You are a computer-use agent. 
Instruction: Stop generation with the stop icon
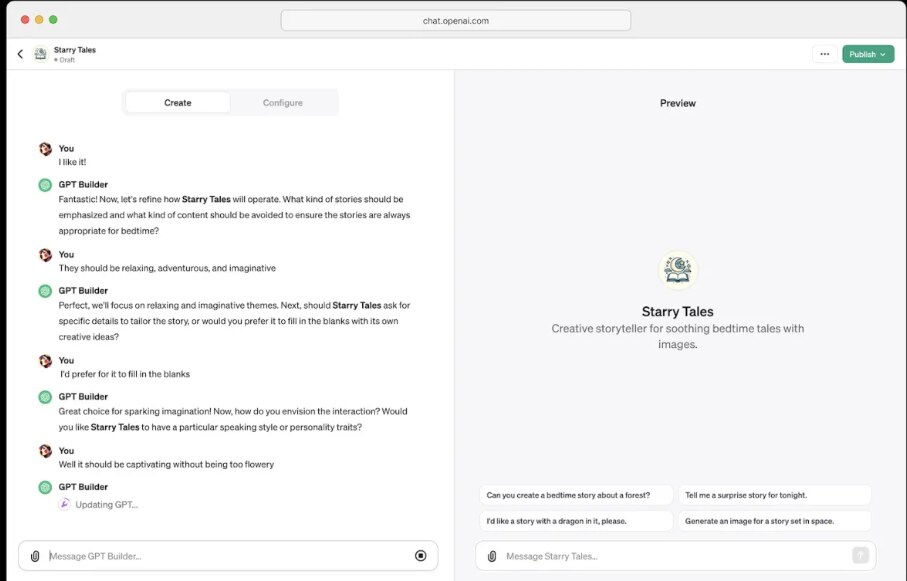(x=420, y=556)
